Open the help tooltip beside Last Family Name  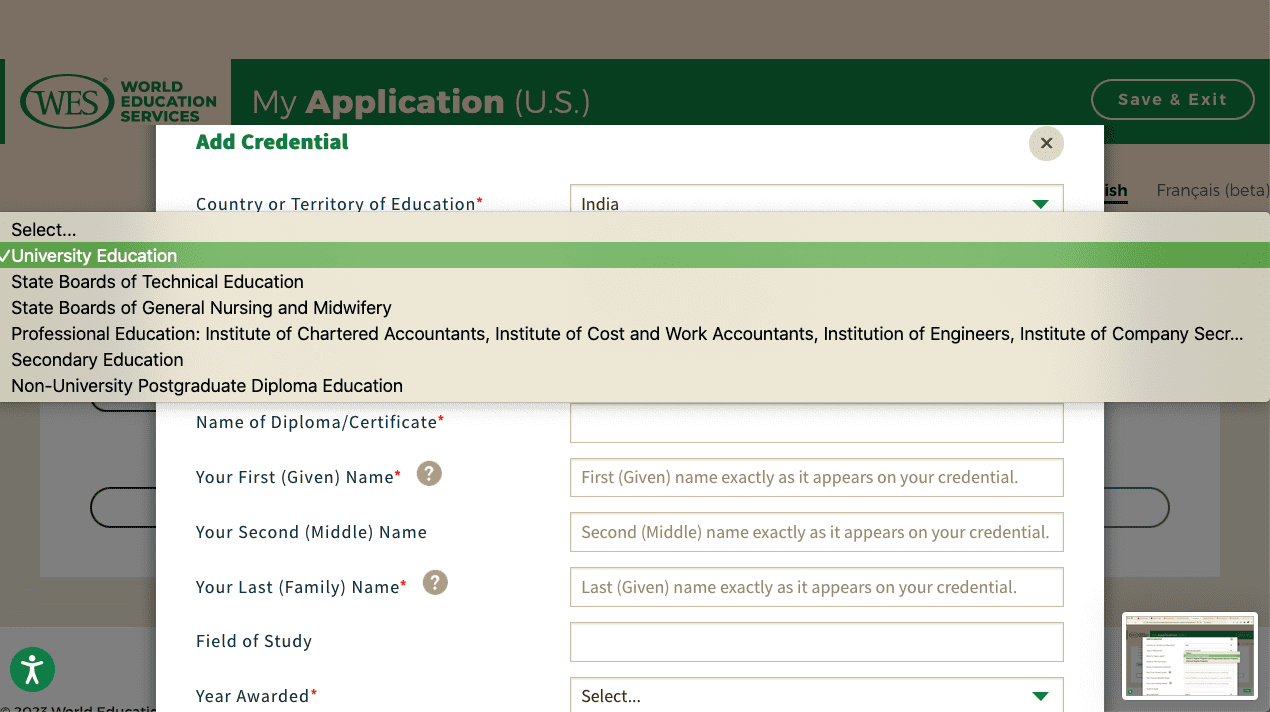point(435,582)
